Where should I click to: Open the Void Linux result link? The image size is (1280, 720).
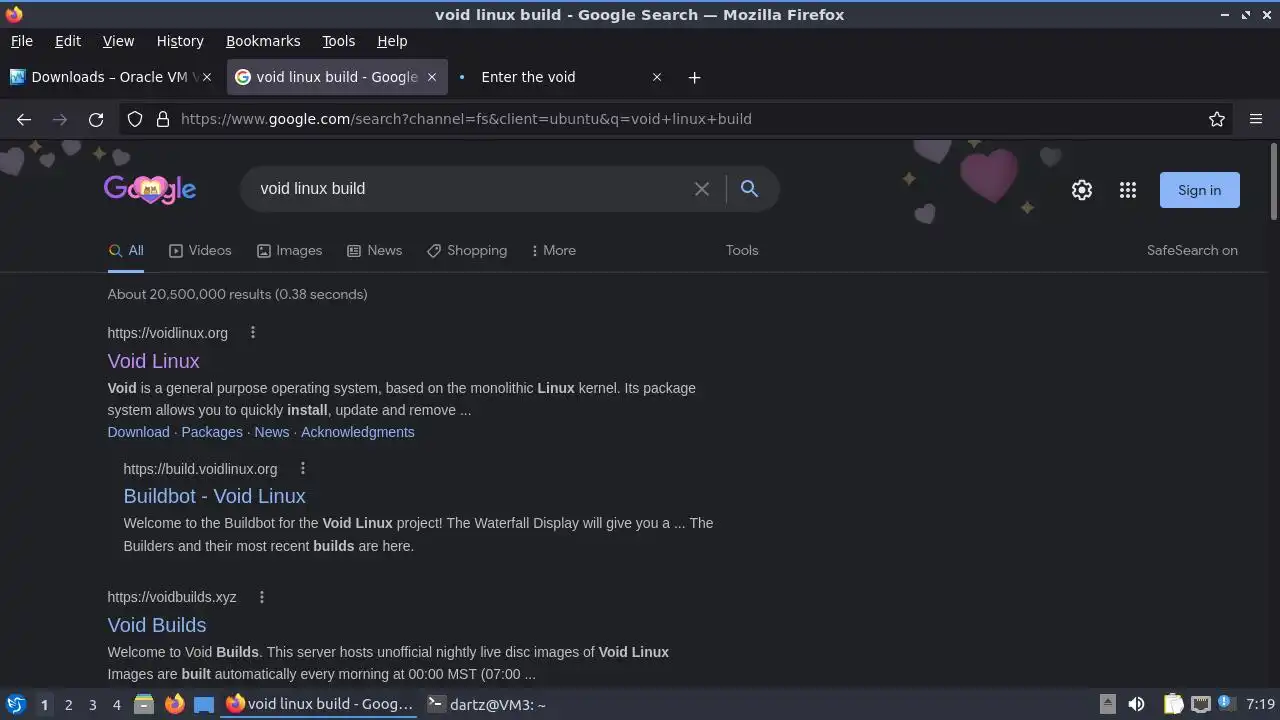click(x=154, y=361)
